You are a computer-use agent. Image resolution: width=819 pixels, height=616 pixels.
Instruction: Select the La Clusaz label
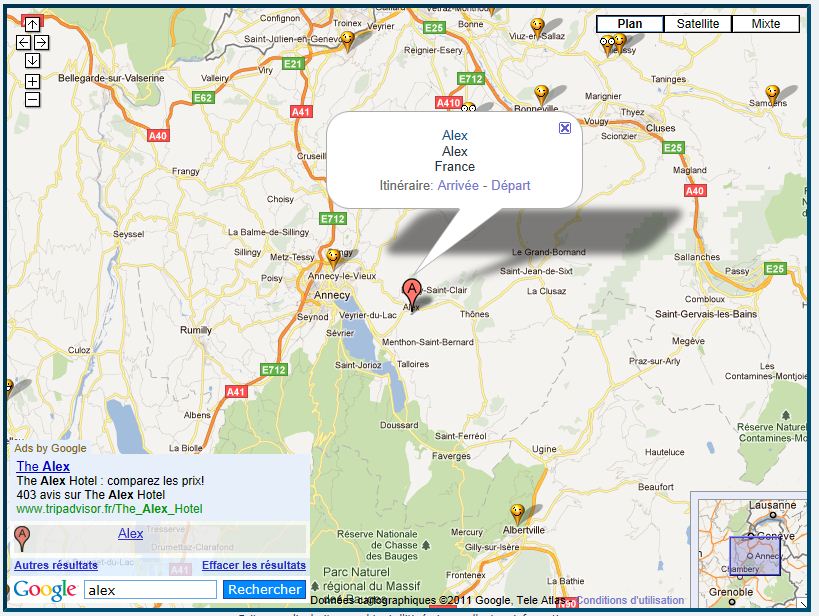[546, 291]
